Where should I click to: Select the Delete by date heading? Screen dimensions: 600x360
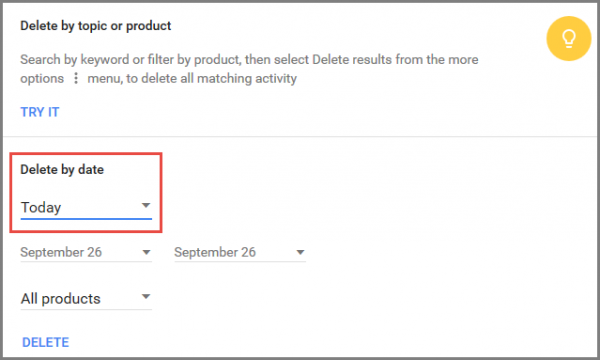(62, 169)
